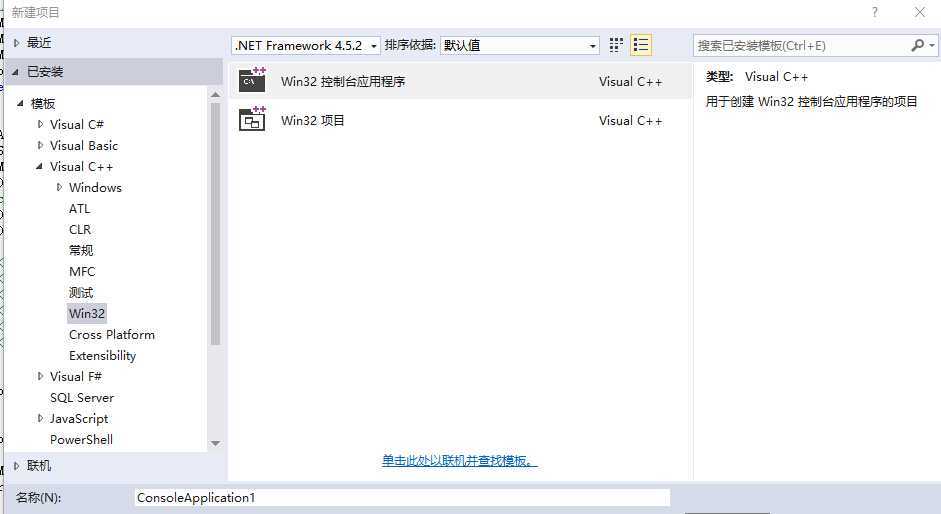
Task: Select the CLR tree item
Action: tap(80, 229)
